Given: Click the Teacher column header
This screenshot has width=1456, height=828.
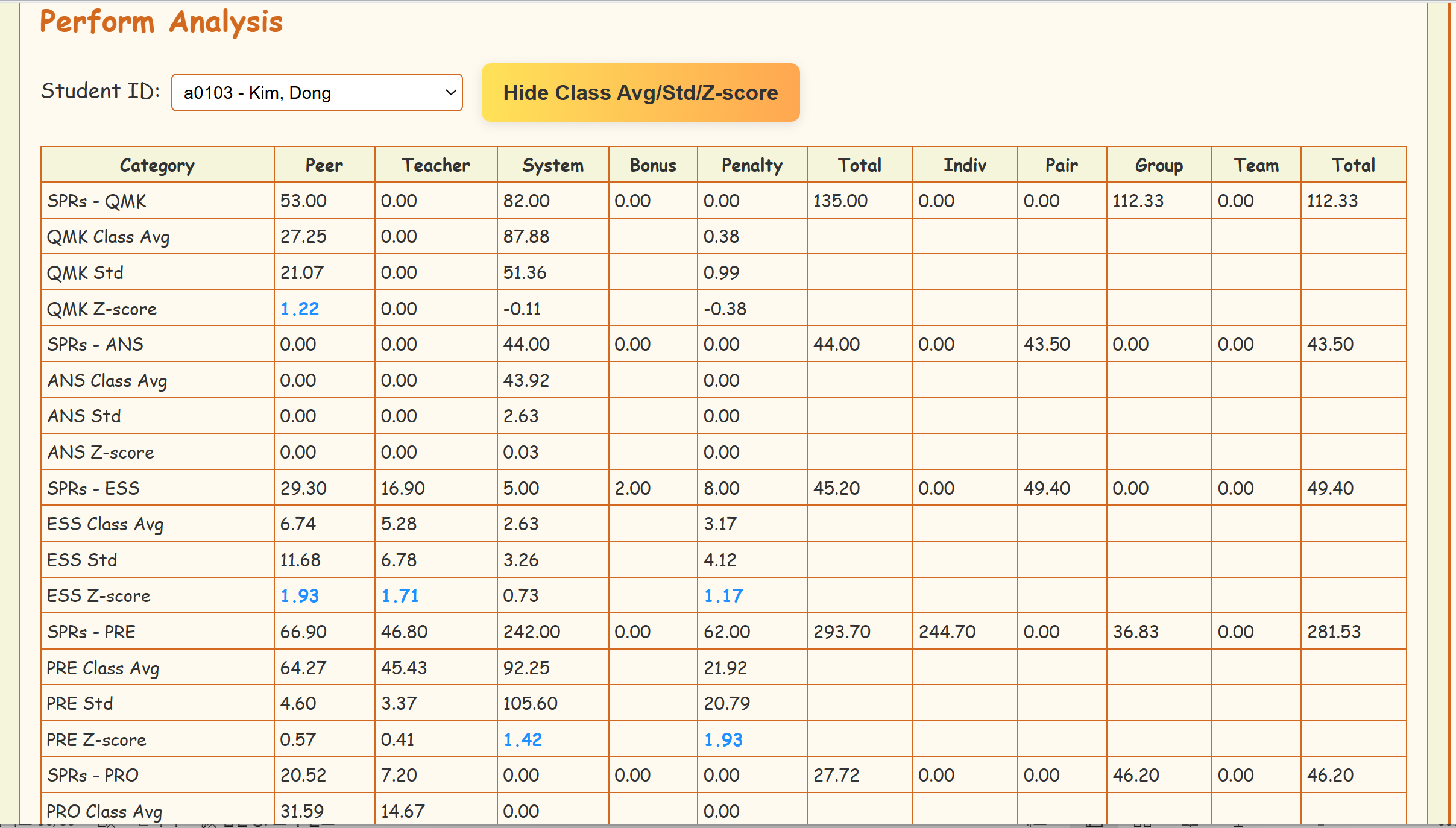Looking at the screenshot, I should tap(435, 165).
